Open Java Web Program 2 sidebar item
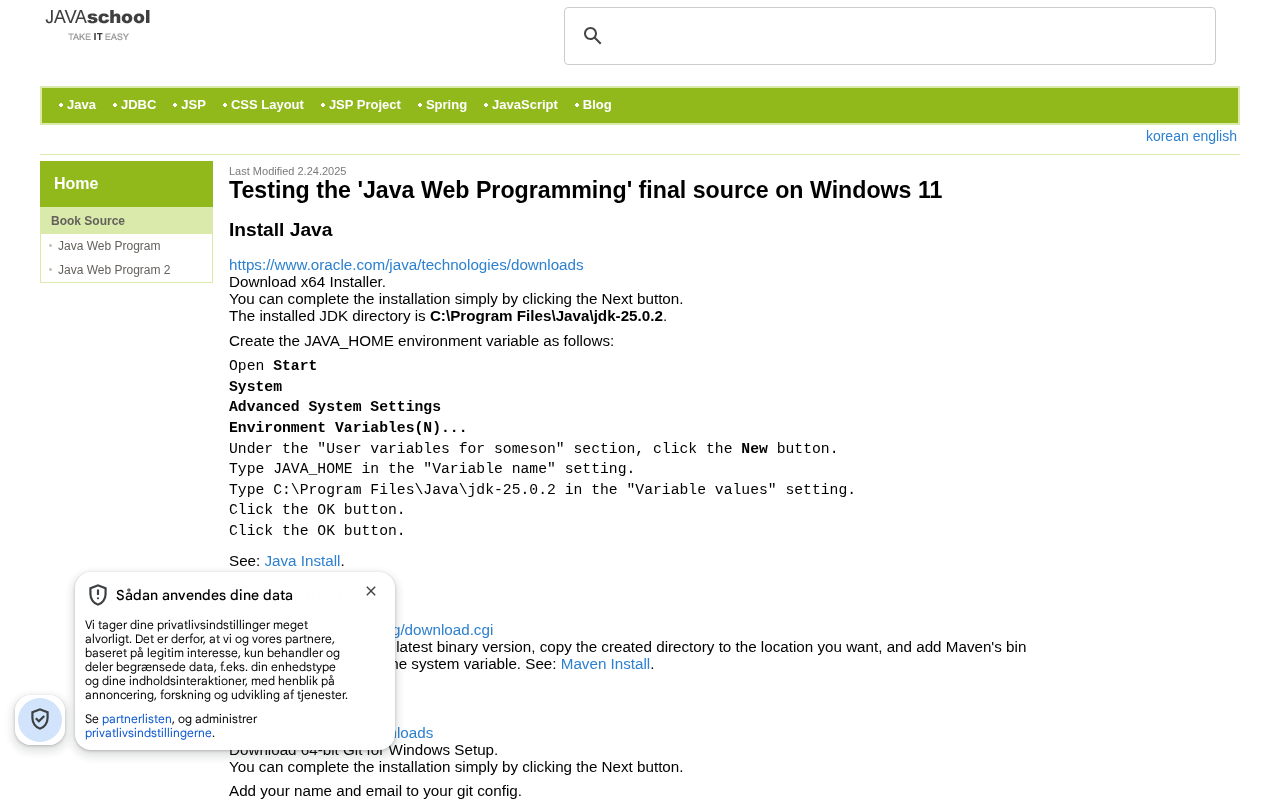The width and height of the screenshot is (1280, 800). 114,270
